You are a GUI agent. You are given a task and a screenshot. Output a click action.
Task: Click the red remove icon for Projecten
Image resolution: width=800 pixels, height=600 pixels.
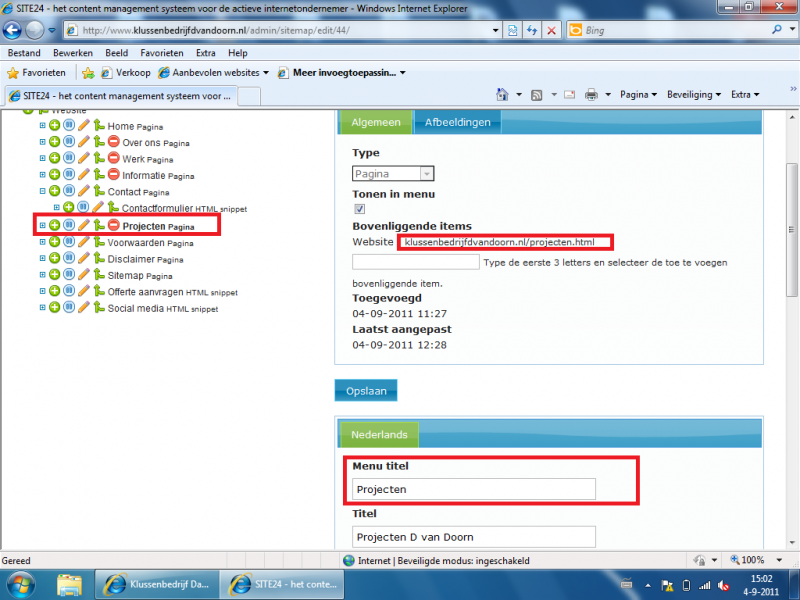click(x=113, y=226)
